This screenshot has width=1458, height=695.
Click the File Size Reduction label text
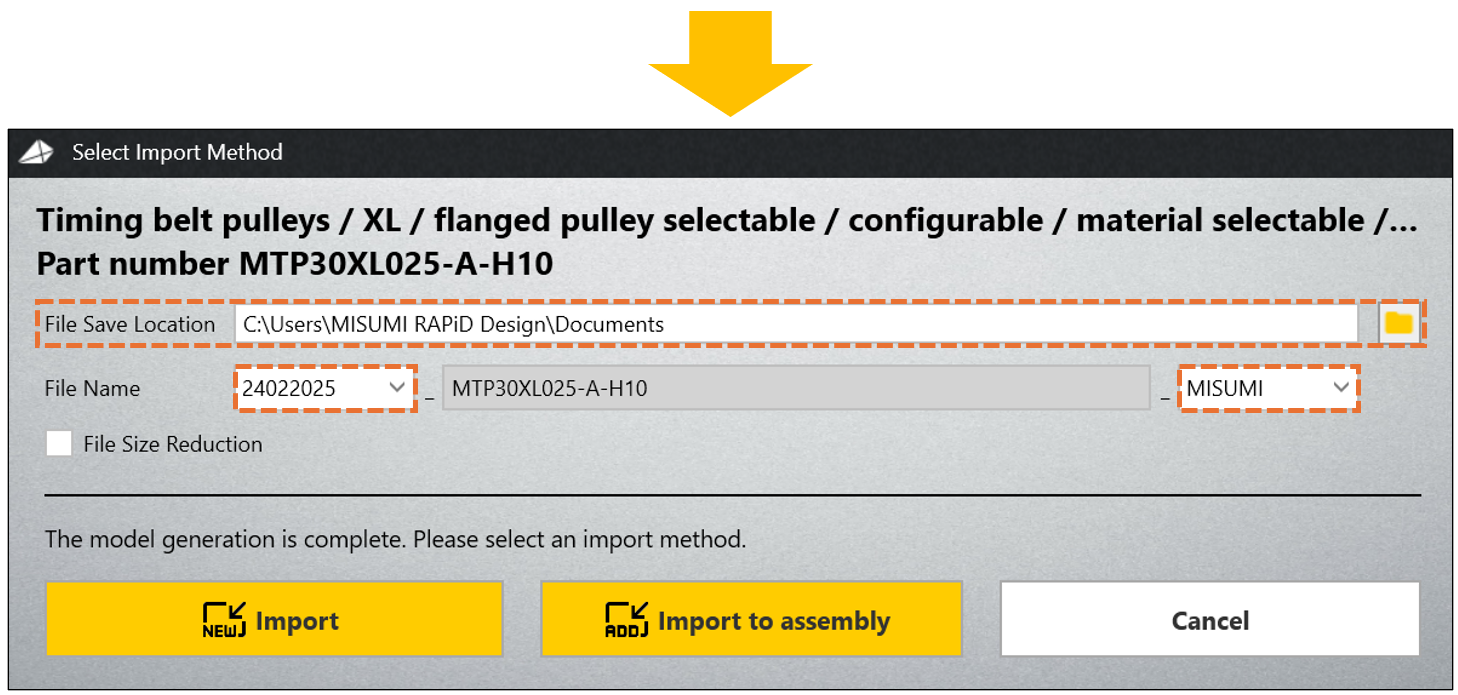(173, 445)
